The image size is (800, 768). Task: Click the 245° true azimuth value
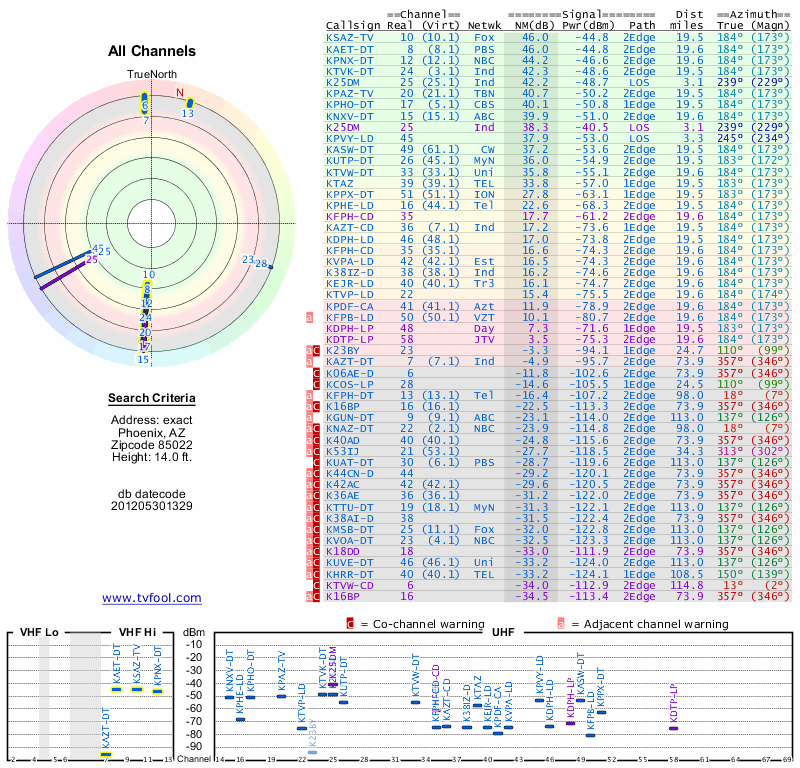click(x=730, y=138)
